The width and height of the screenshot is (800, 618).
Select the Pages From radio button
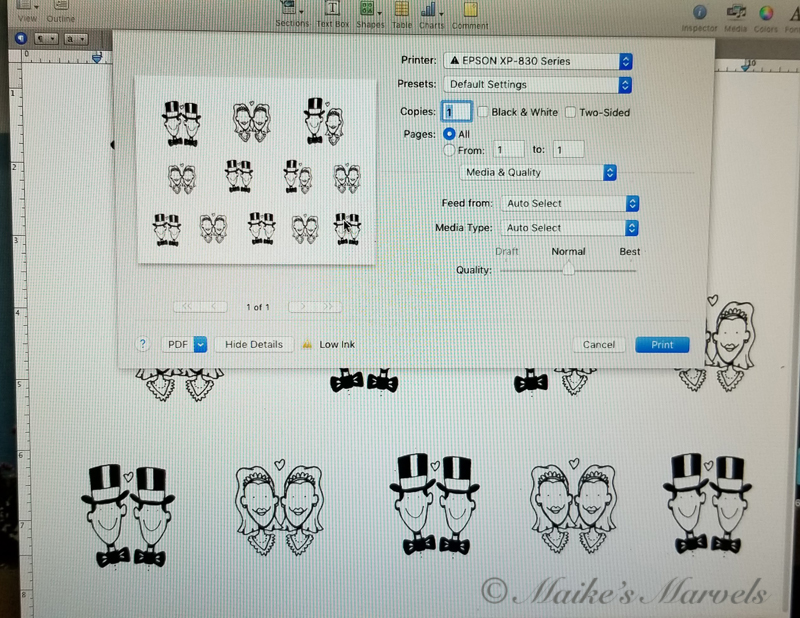coord(449,149)
